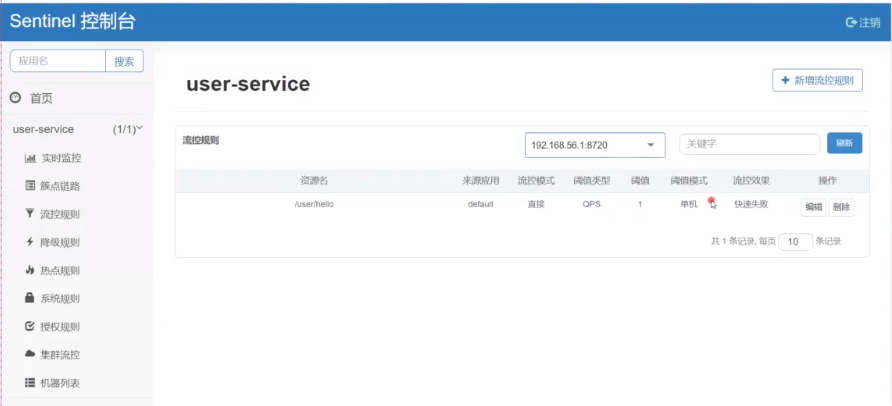Image resolution: width=892 pixels, height=406 pixels.
Task: Click the 快速失败 flow effect cell
Action: [751, 204]
